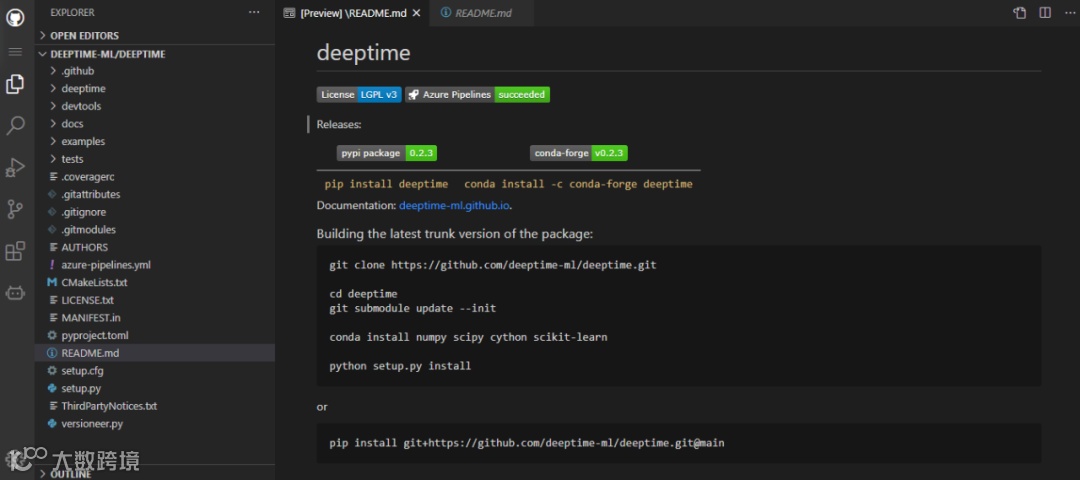Click the conda-forge v0.2.3 badge
The height and width of the screenshot is (480, 1080).
coord(579,153)
